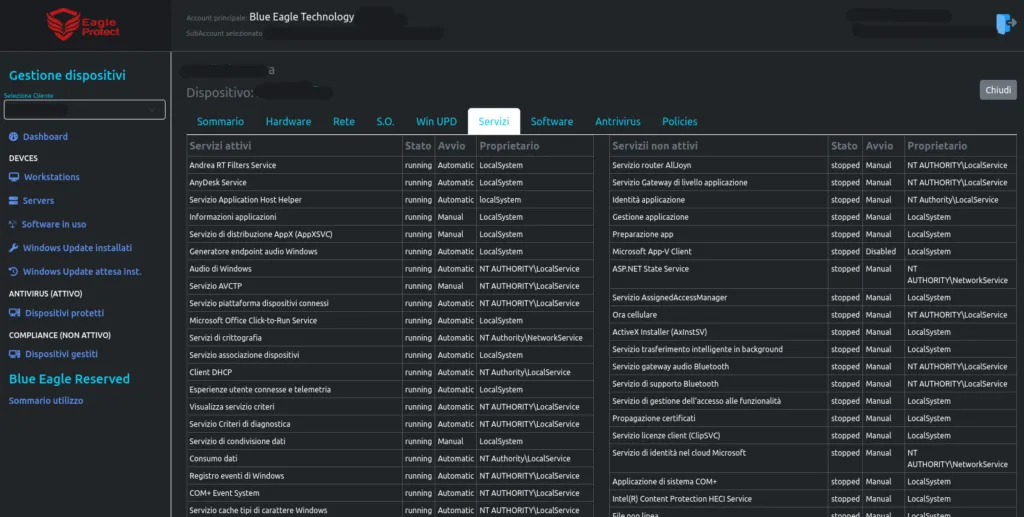
Task: Select Identità applicazione row
Action: click(813, 200)
